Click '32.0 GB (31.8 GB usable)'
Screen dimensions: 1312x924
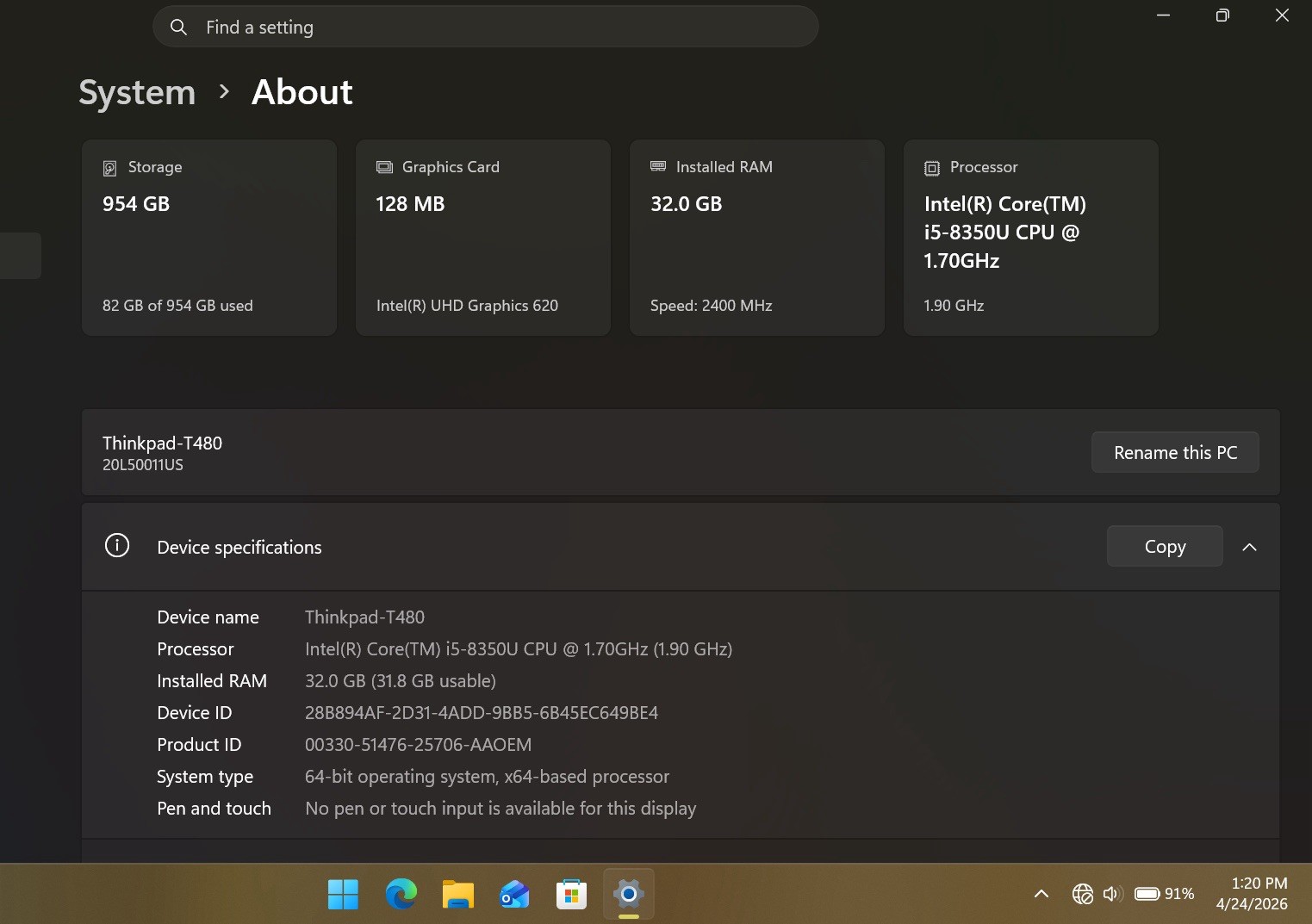click(x=401, y=681)
